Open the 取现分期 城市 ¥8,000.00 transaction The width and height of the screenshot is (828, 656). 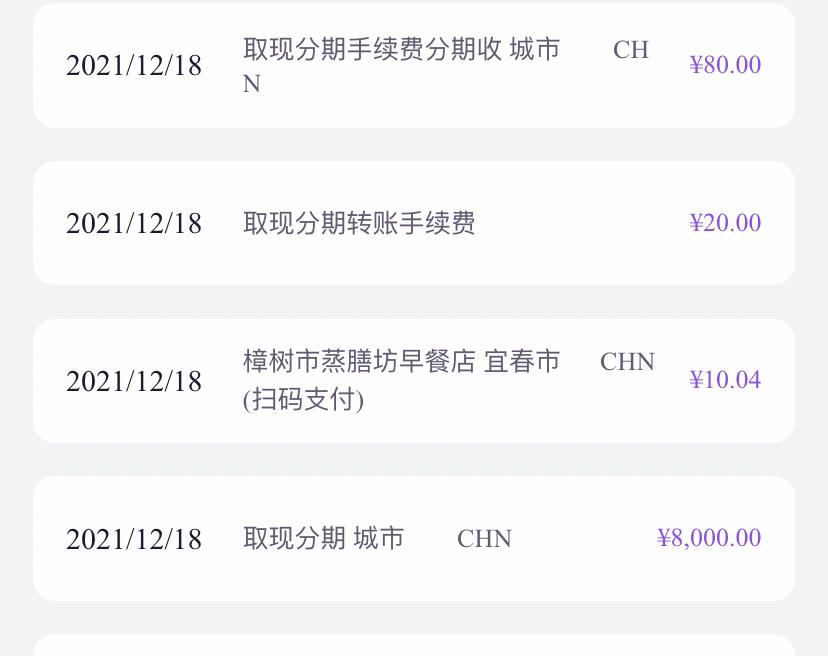point(414,538)
